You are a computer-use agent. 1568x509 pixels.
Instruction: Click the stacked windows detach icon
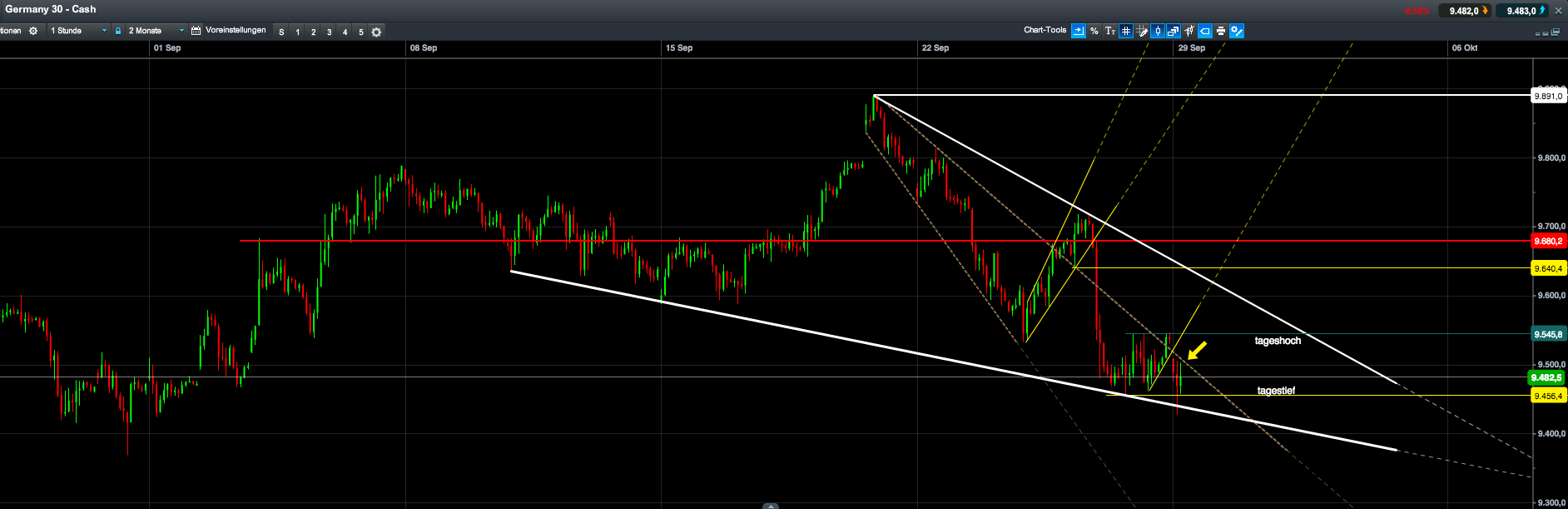[x=1556, y=32]
